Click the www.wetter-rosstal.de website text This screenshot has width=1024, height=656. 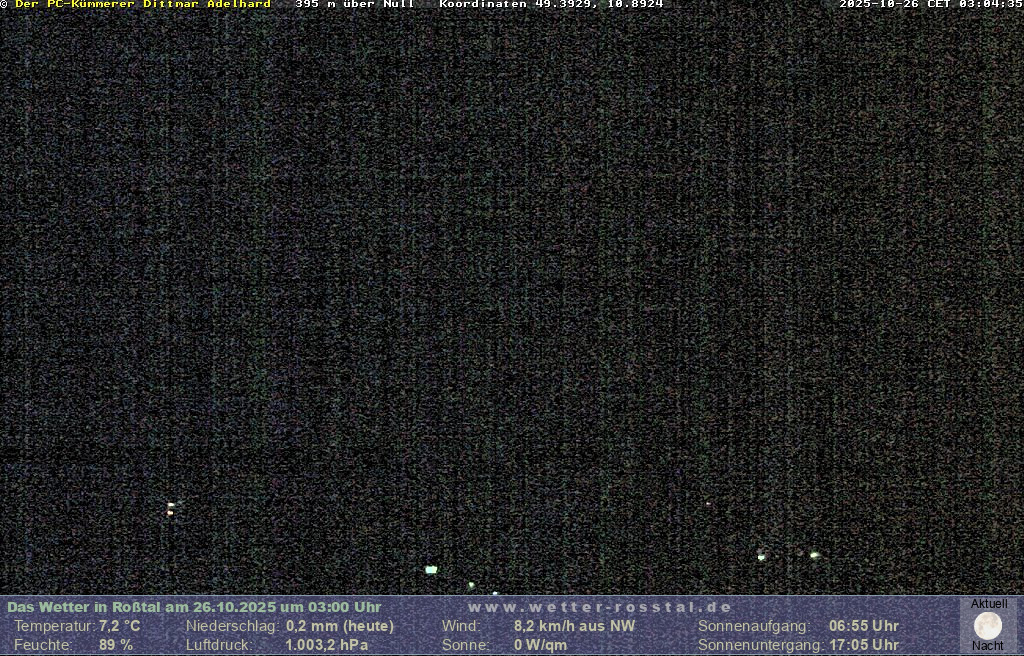[x=600, y=607]
